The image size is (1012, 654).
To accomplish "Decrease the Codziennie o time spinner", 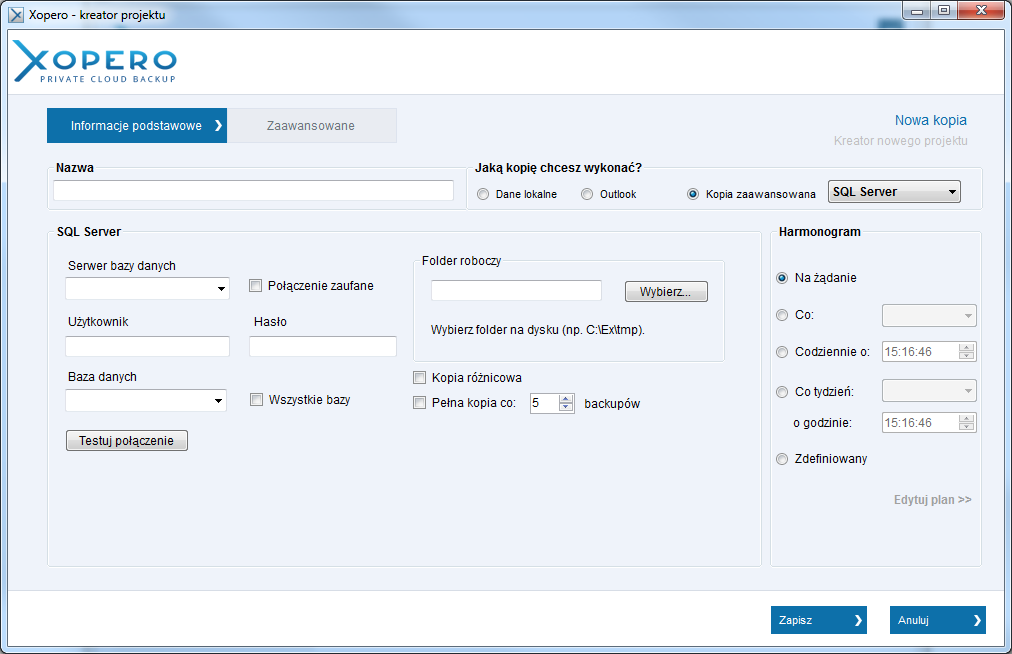I will tap(966, 356).
